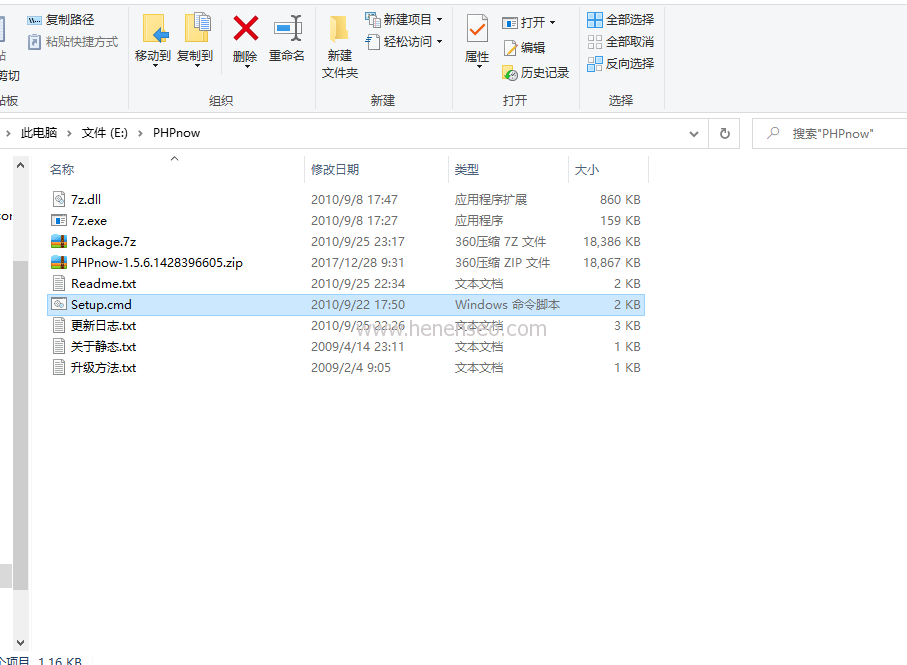This screenshot has width=907, height=665.
Task: Click the PHPnow-1.5.6.1428396605.zip name
Action: [x=157, y=263]
